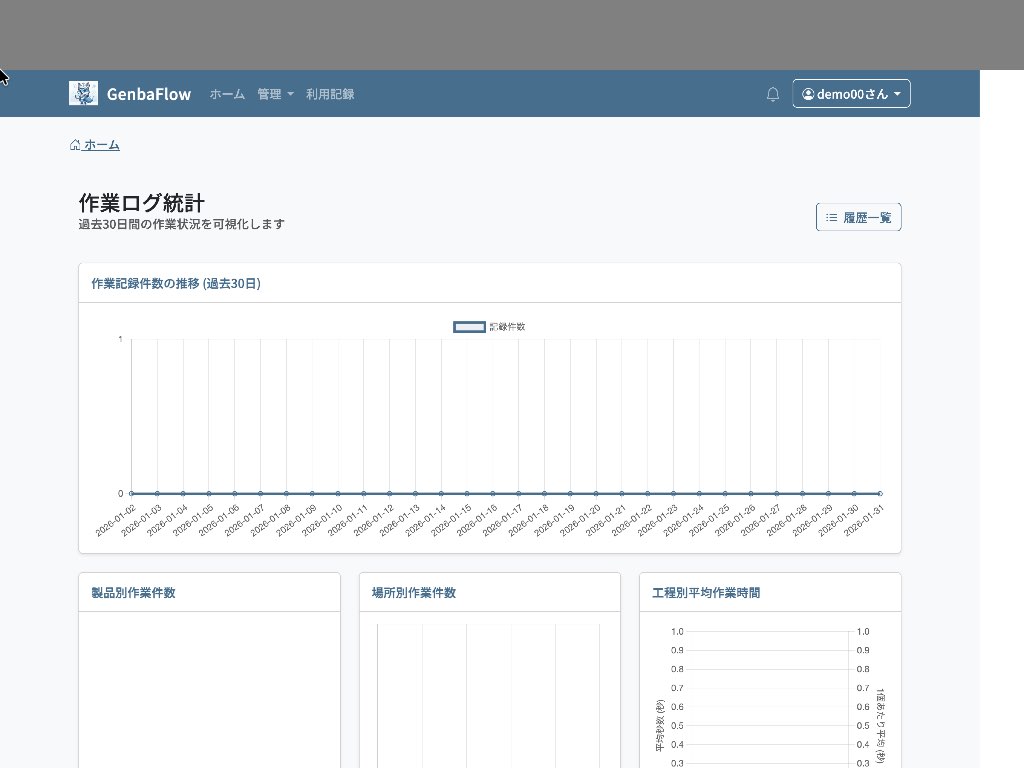This screenshot has height=768, width=1024.
Task: Click the 作業記録件数の推移 card header
Action: click(176, 284)
